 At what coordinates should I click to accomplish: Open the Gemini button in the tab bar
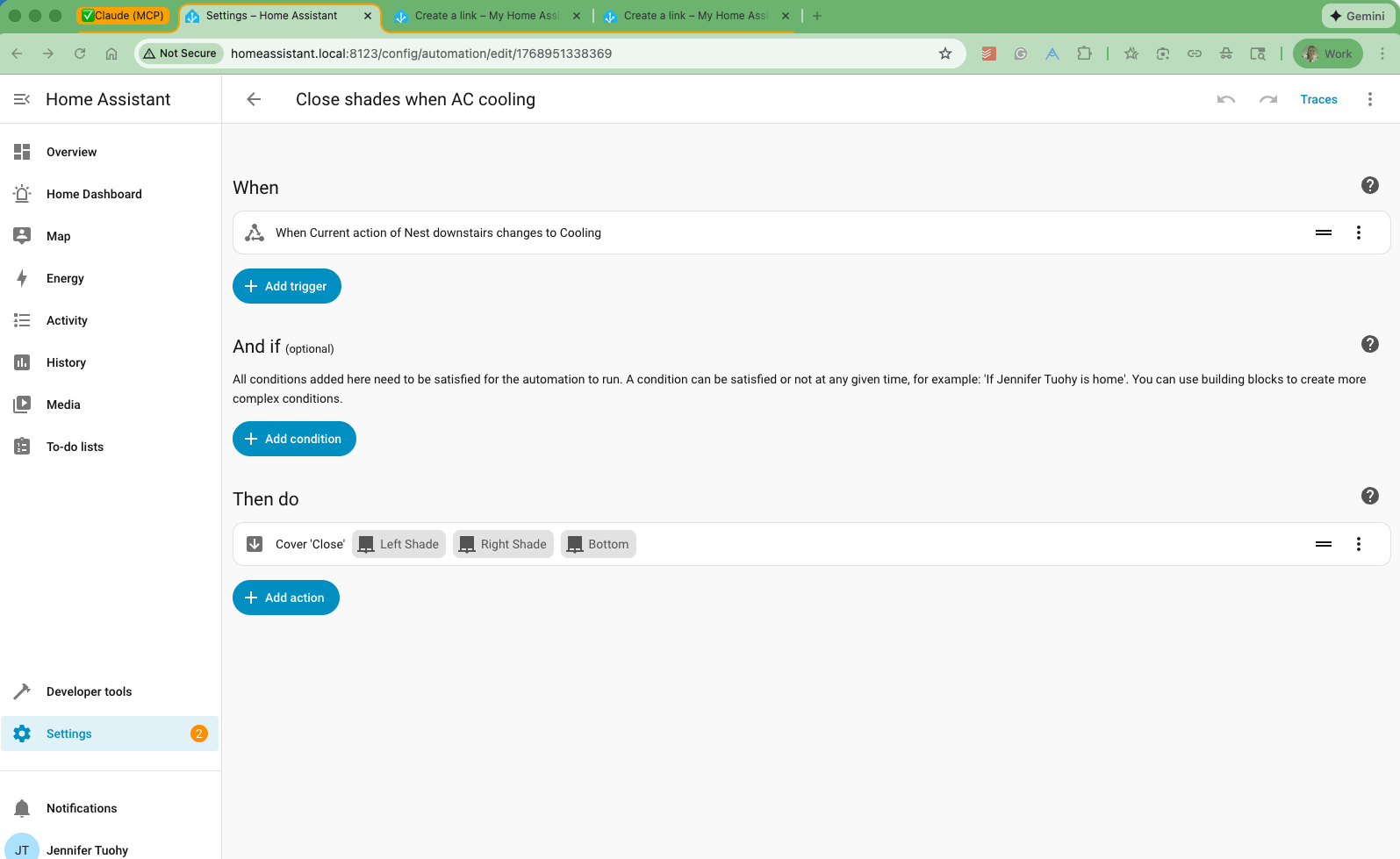pyautogui.click(x=1357, y=16)
